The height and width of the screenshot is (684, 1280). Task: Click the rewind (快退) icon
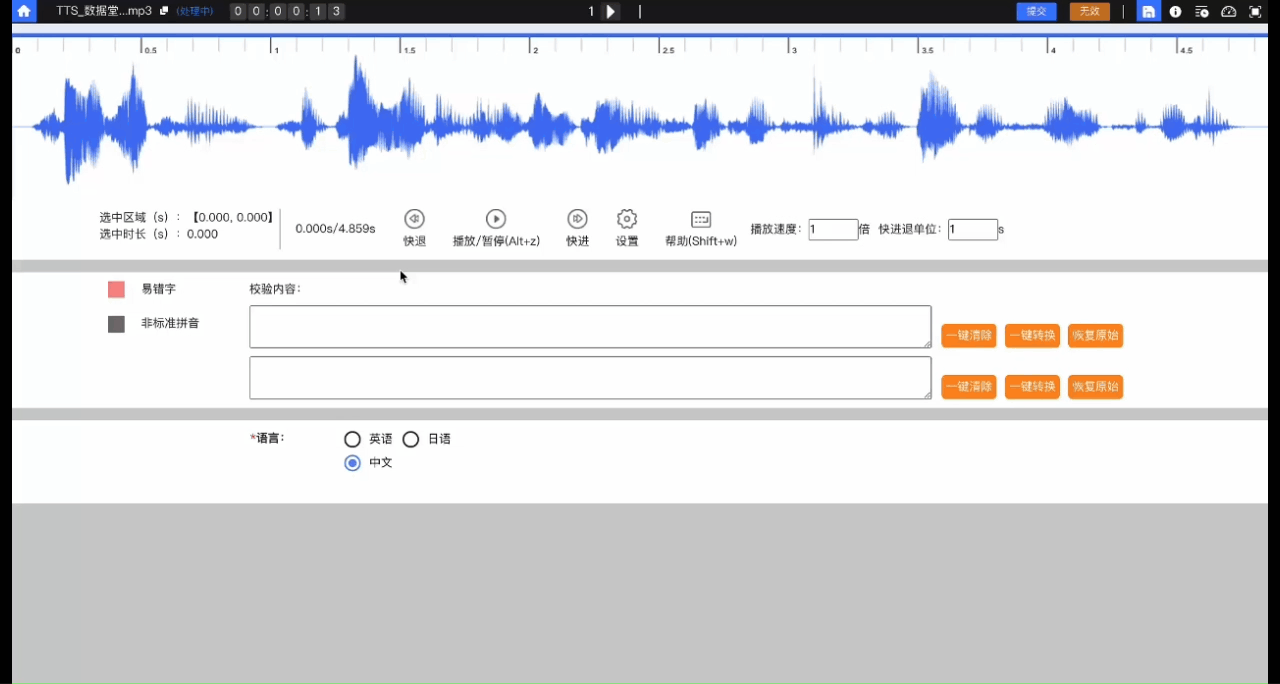point(414,219)
